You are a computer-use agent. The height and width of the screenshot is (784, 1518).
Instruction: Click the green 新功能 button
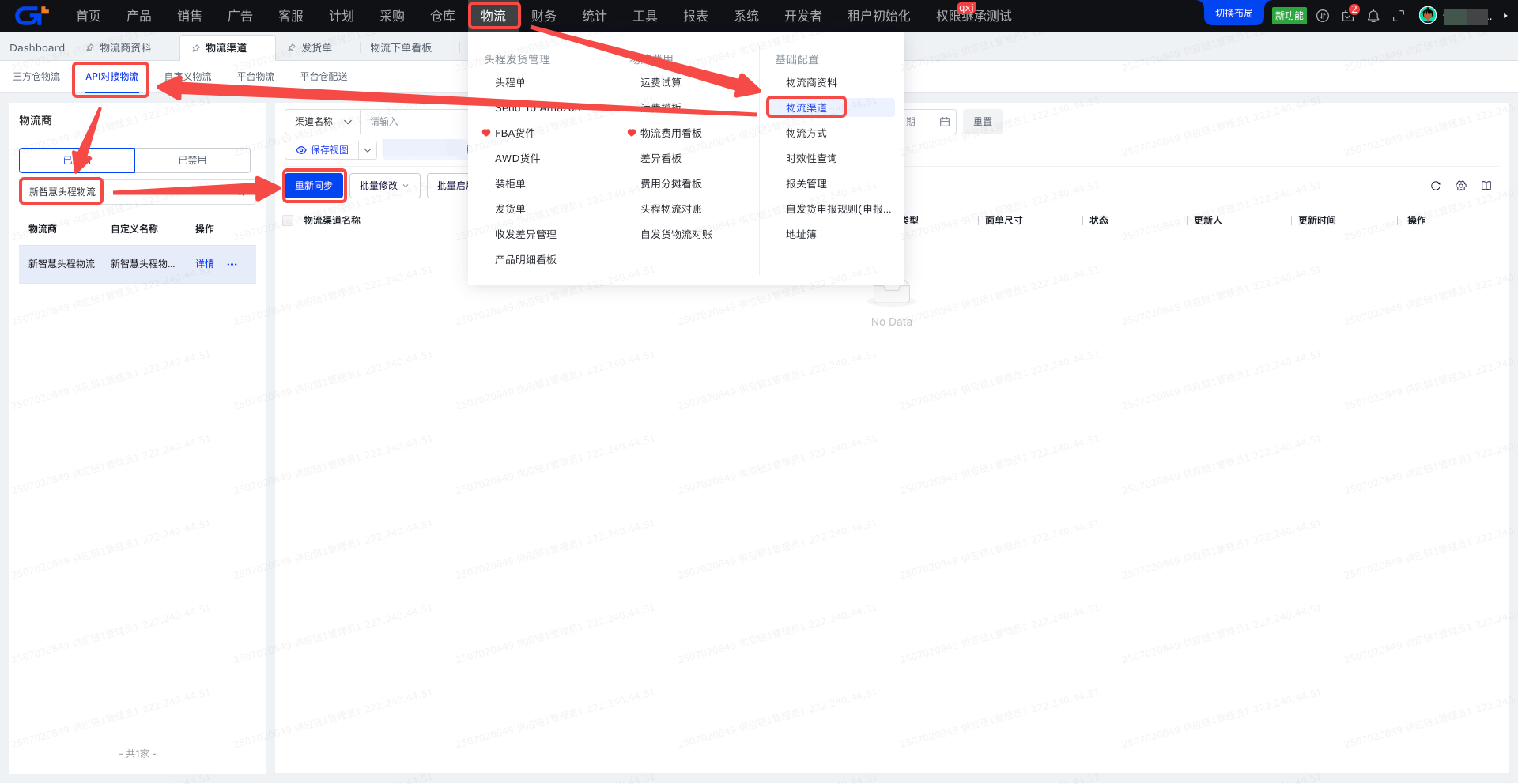click(1290, 16)
